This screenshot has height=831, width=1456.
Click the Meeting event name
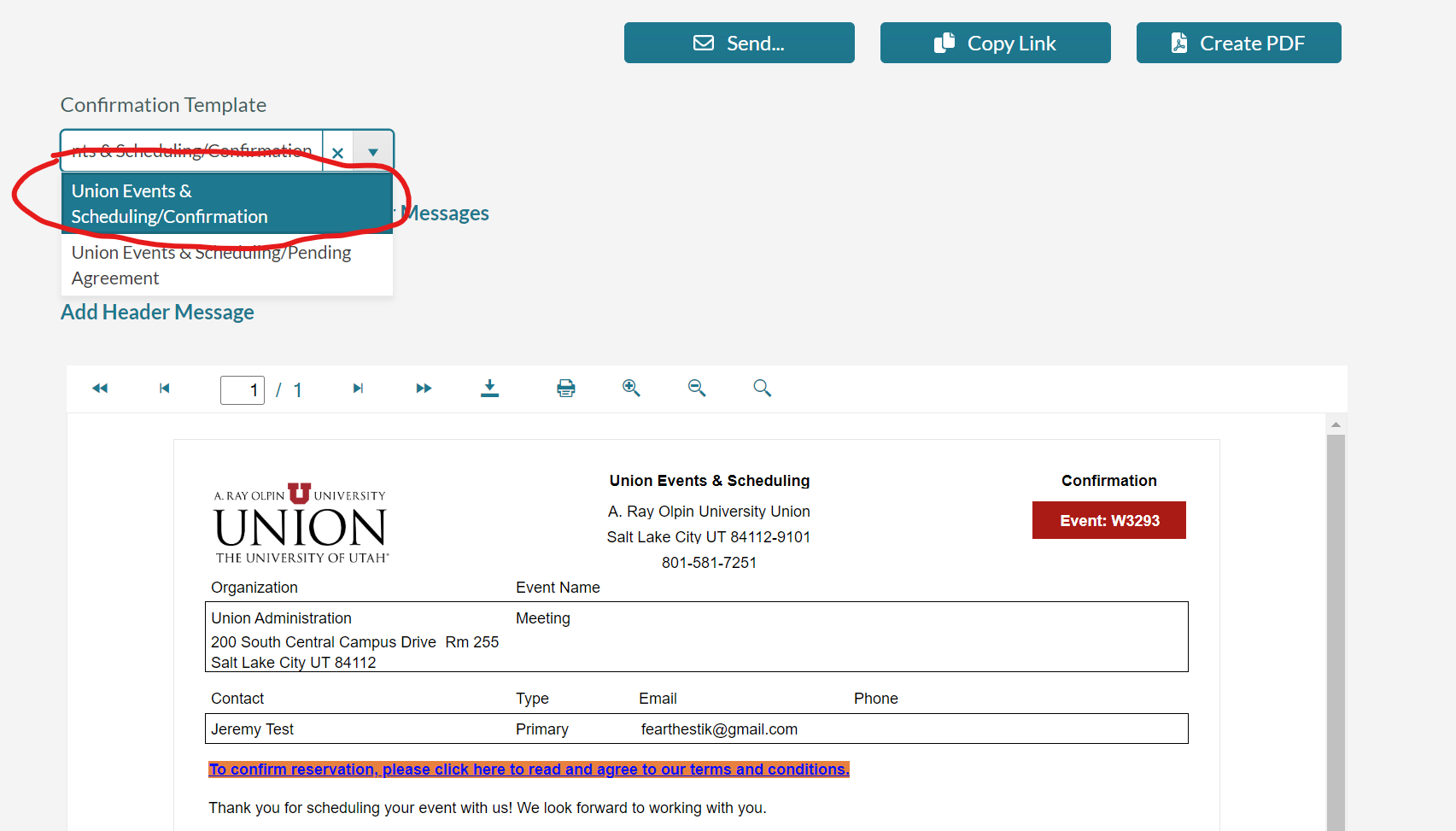(x=542, y=618)
